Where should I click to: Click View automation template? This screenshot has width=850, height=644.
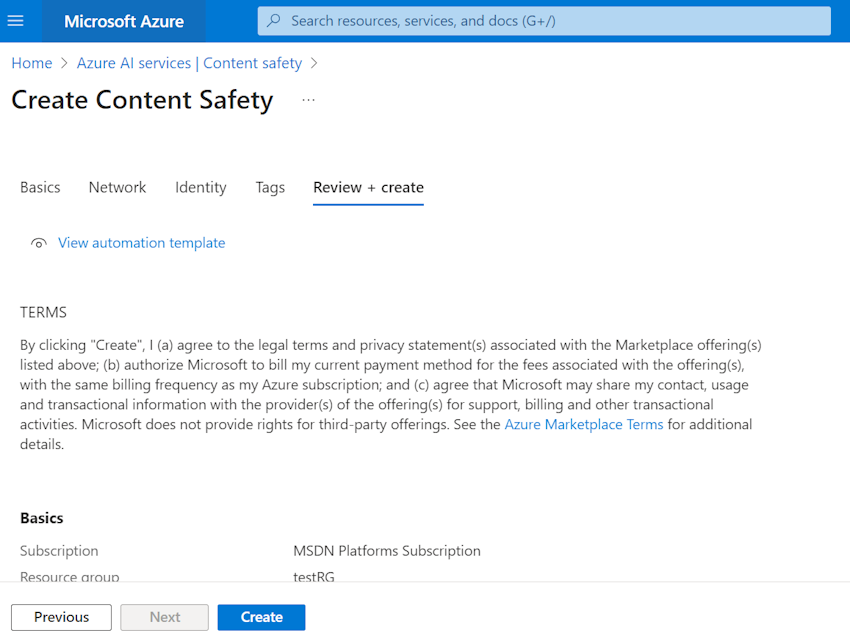click(x=141, y=243)
